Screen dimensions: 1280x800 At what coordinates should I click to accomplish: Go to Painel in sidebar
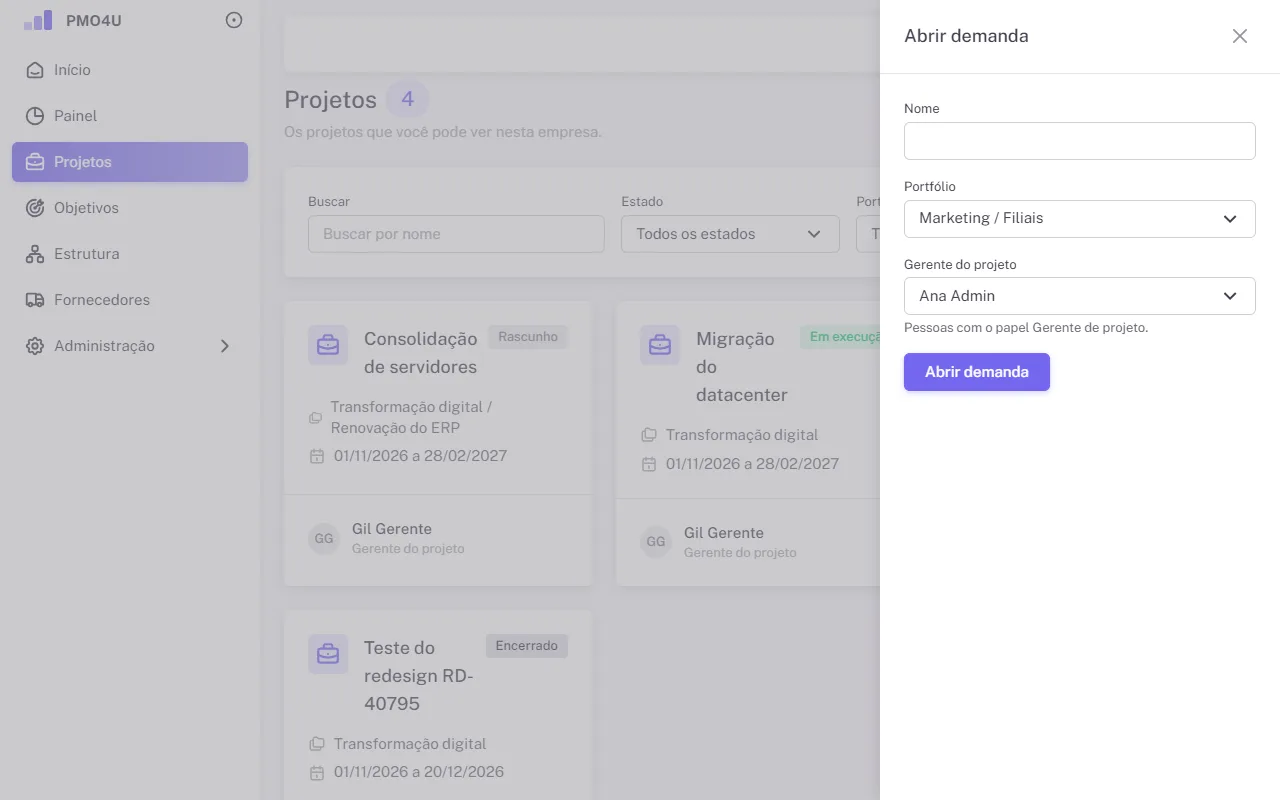tap(130, 116)
